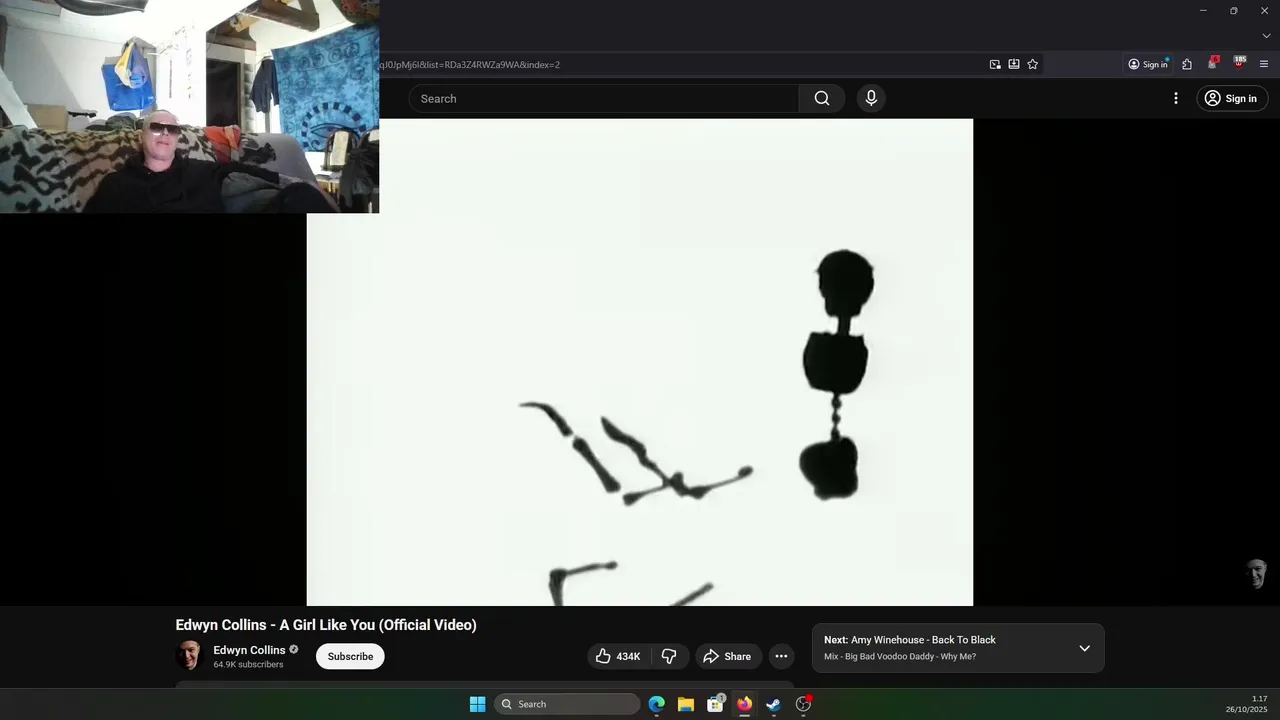
Task: Click the address bar URL text
Action: [469, 64]
